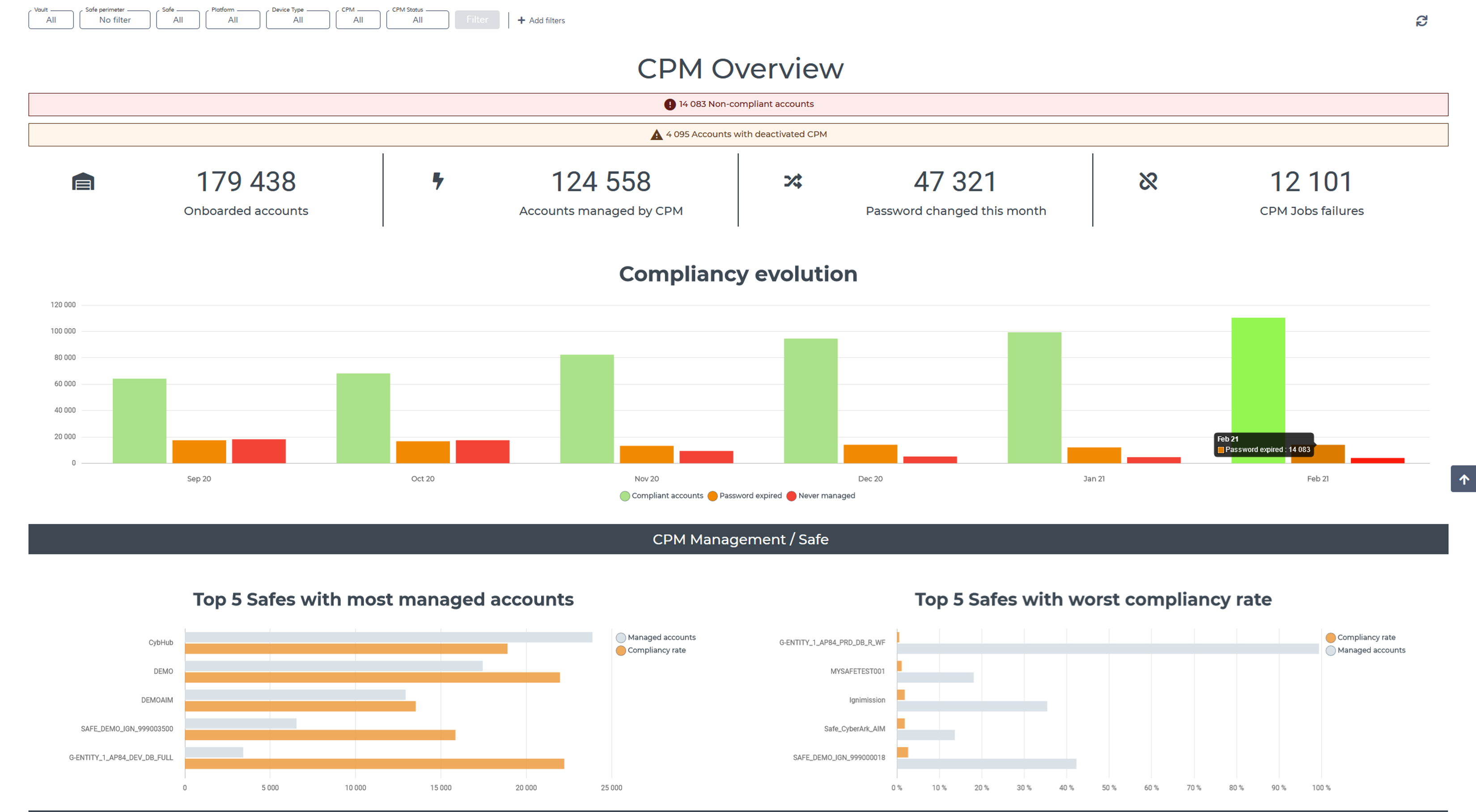Open the CPM Status filter dropdown
Image resolution: width=1476 pixels, height=812 pixels.
417,20
